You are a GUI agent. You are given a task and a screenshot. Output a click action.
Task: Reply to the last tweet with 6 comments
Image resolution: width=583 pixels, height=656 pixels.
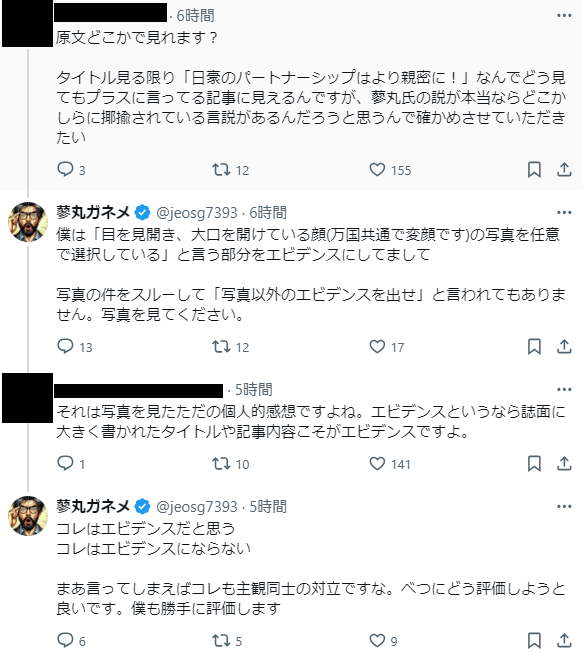71,640
